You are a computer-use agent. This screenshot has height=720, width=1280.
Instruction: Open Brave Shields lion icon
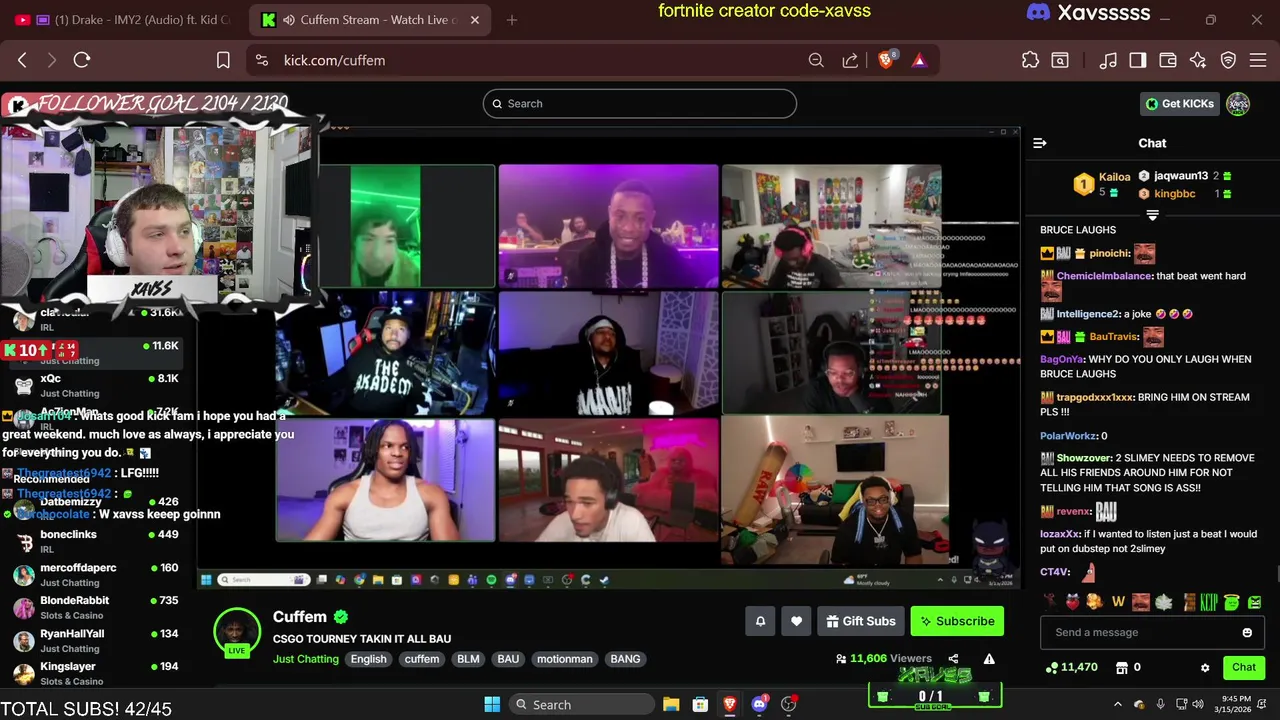[x=886, y=60]
